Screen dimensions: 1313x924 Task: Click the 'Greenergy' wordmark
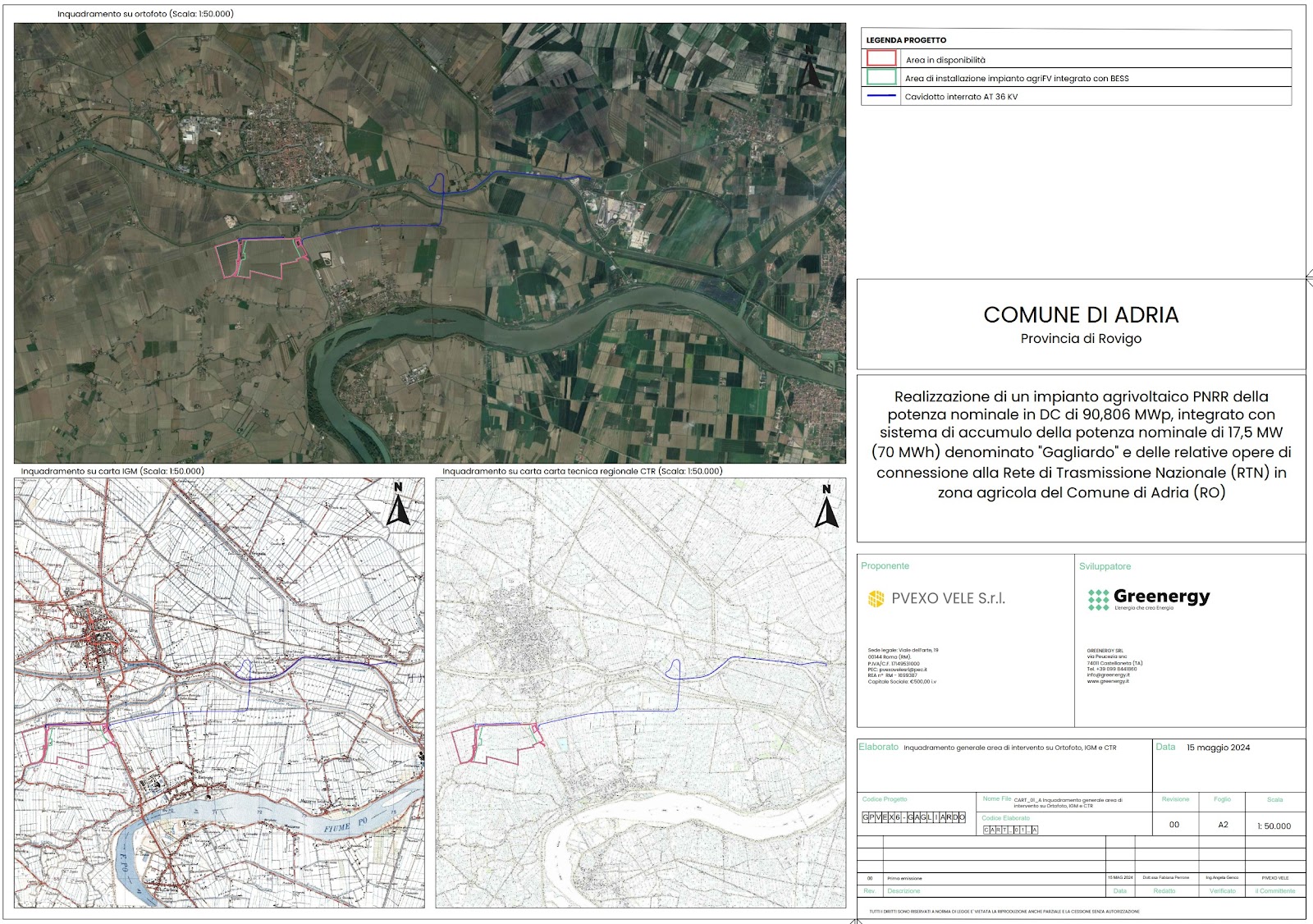pyautogui.click(x=1161, y=597)
